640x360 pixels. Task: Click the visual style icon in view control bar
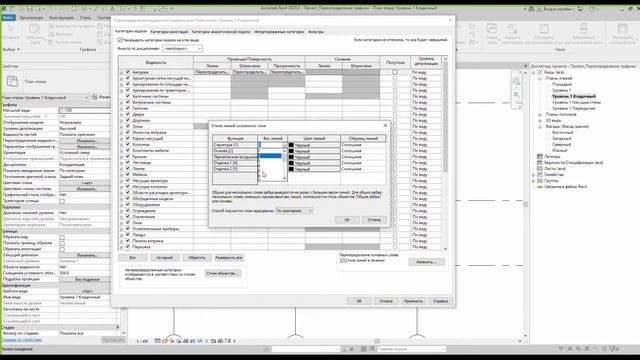click(164, 341)
